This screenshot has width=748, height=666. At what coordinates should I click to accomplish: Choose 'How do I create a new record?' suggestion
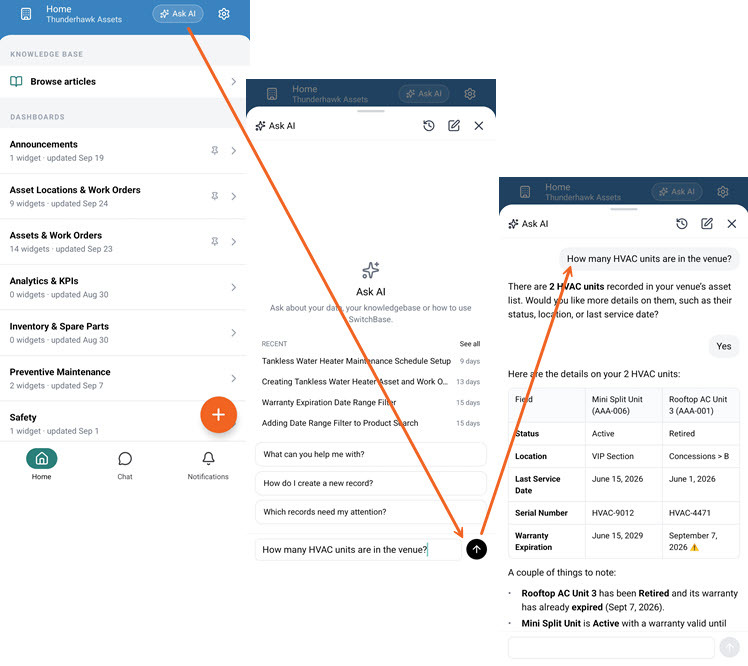(371, 483)
